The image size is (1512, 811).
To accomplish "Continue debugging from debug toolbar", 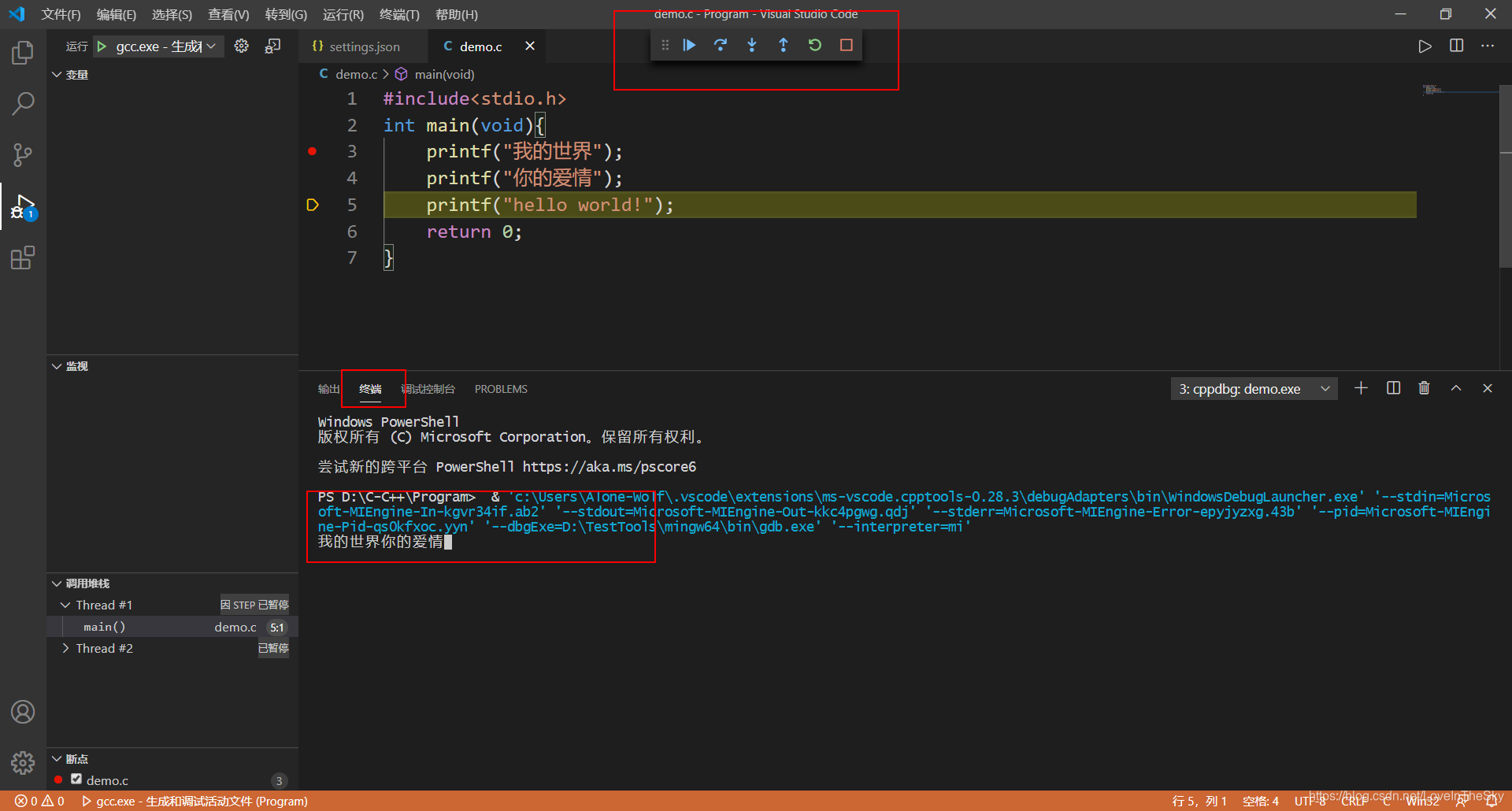I will tap(689, 45).
